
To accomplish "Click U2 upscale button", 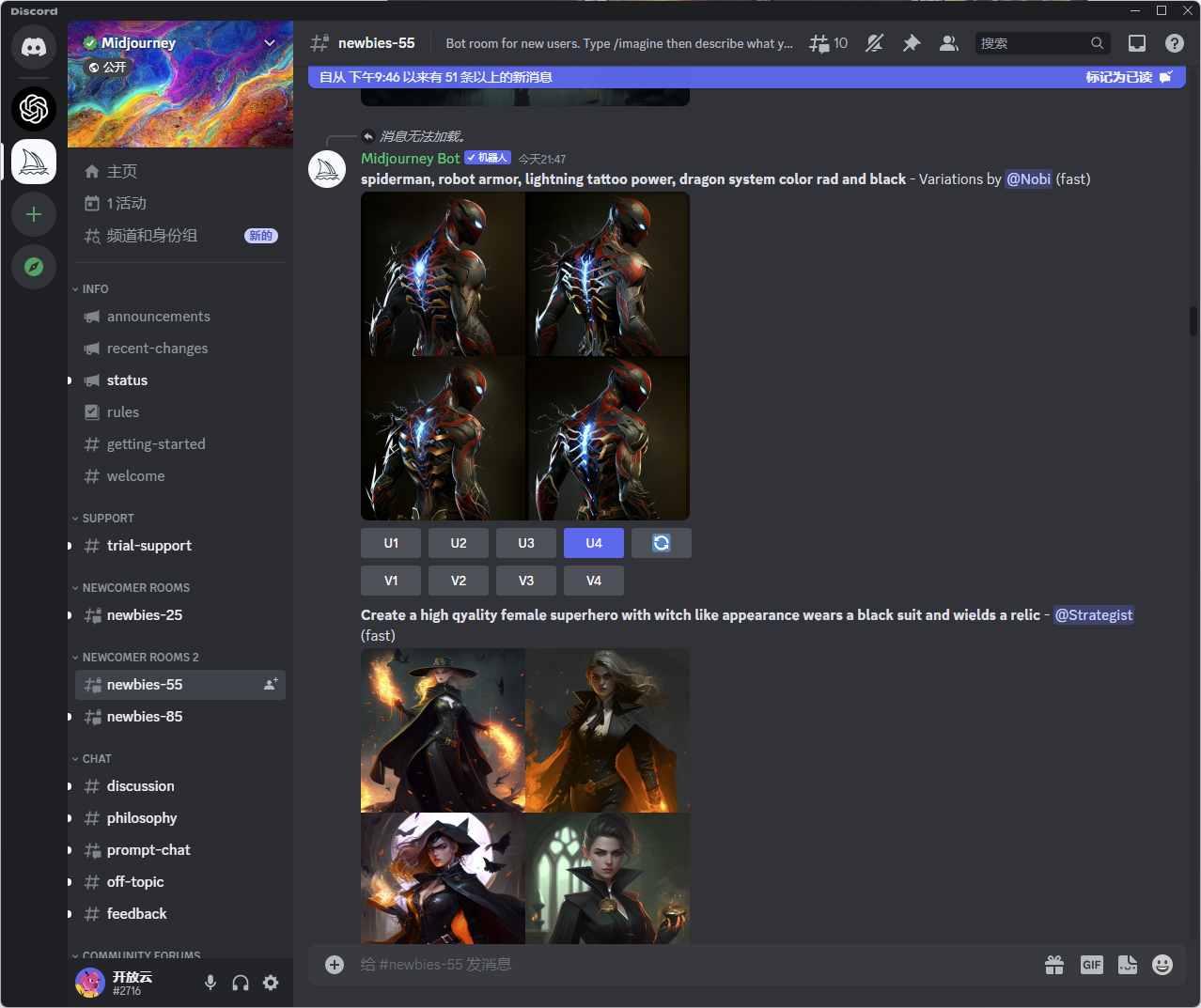I will 459,543.
